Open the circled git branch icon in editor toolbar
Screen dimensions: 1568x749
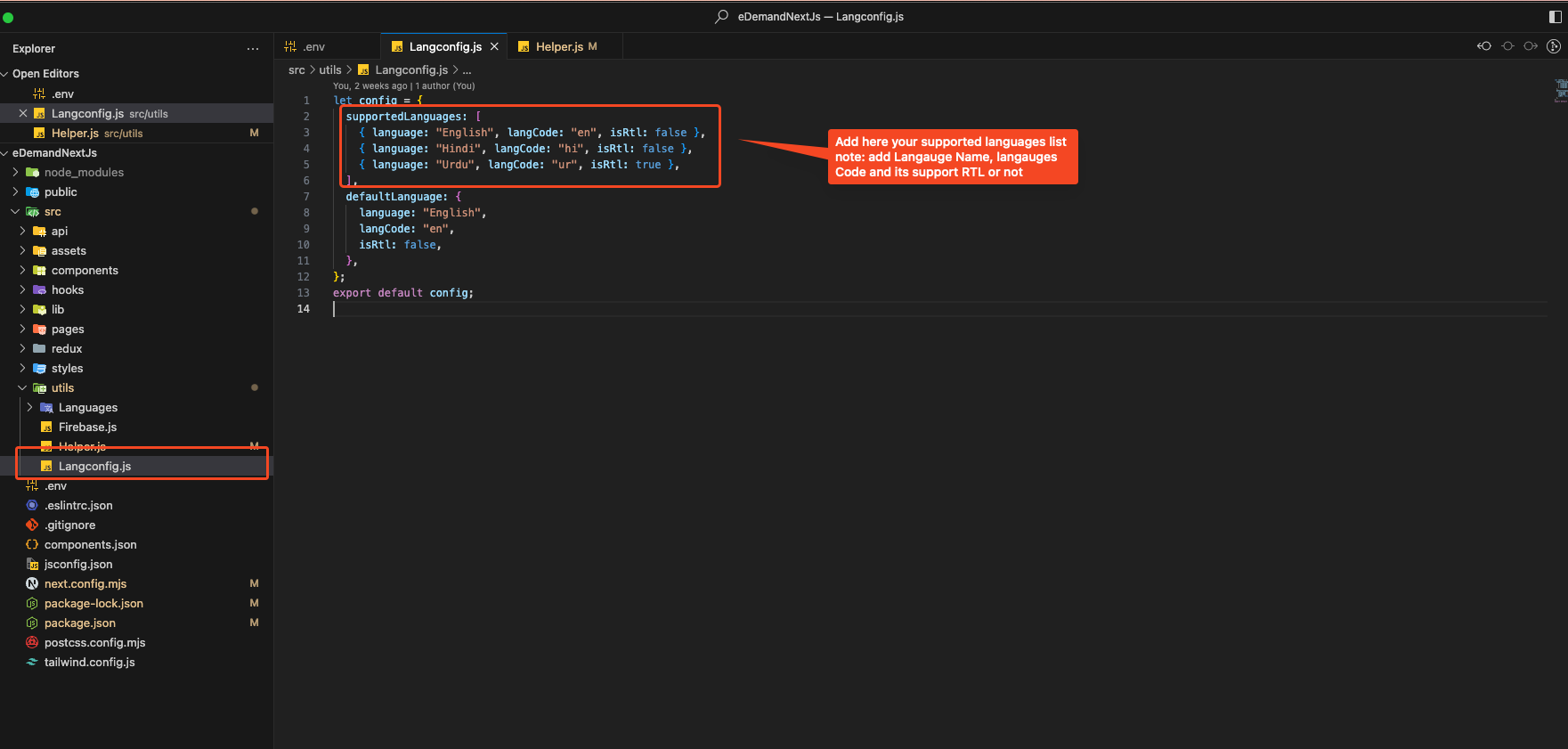(1554, 46)
